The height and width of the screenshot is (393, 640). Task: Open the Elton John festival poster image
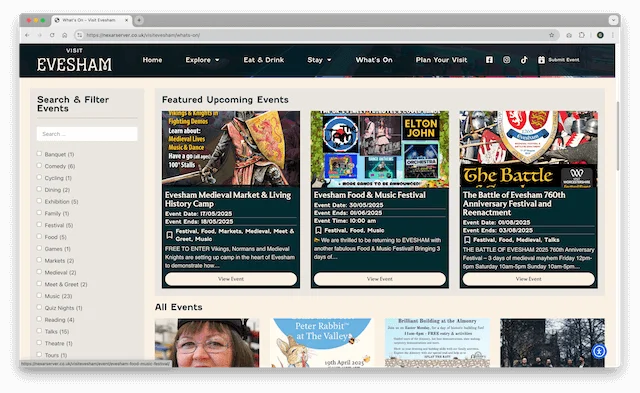coord(380,149)
